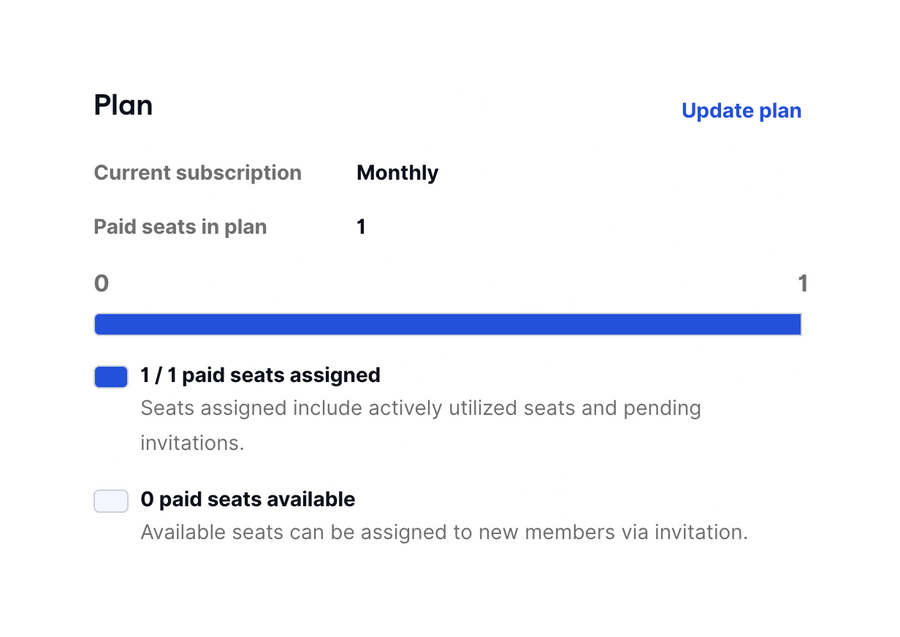
Task: Click the 1 marker above the progress bar
Action: click(801, 284)
